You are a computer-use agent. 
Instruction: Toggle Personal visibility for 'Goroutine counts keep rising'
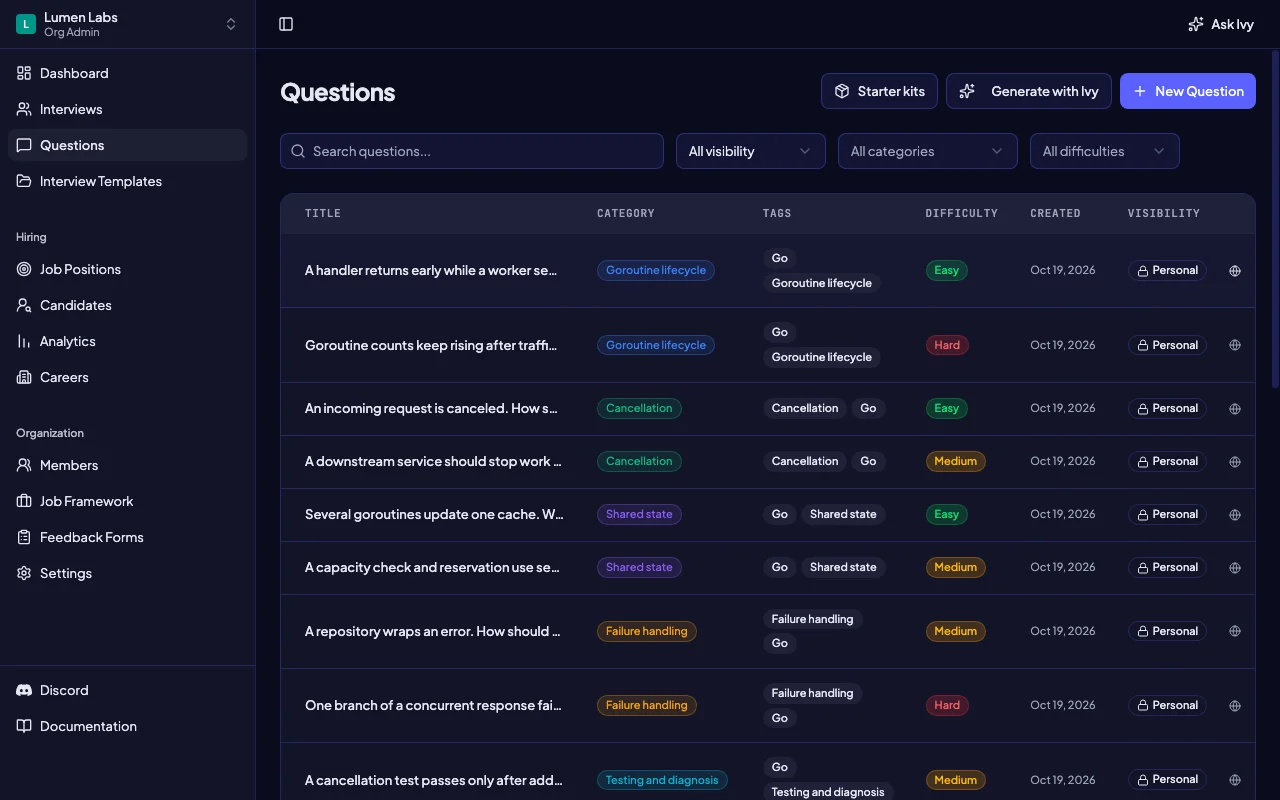[1167, 345]
